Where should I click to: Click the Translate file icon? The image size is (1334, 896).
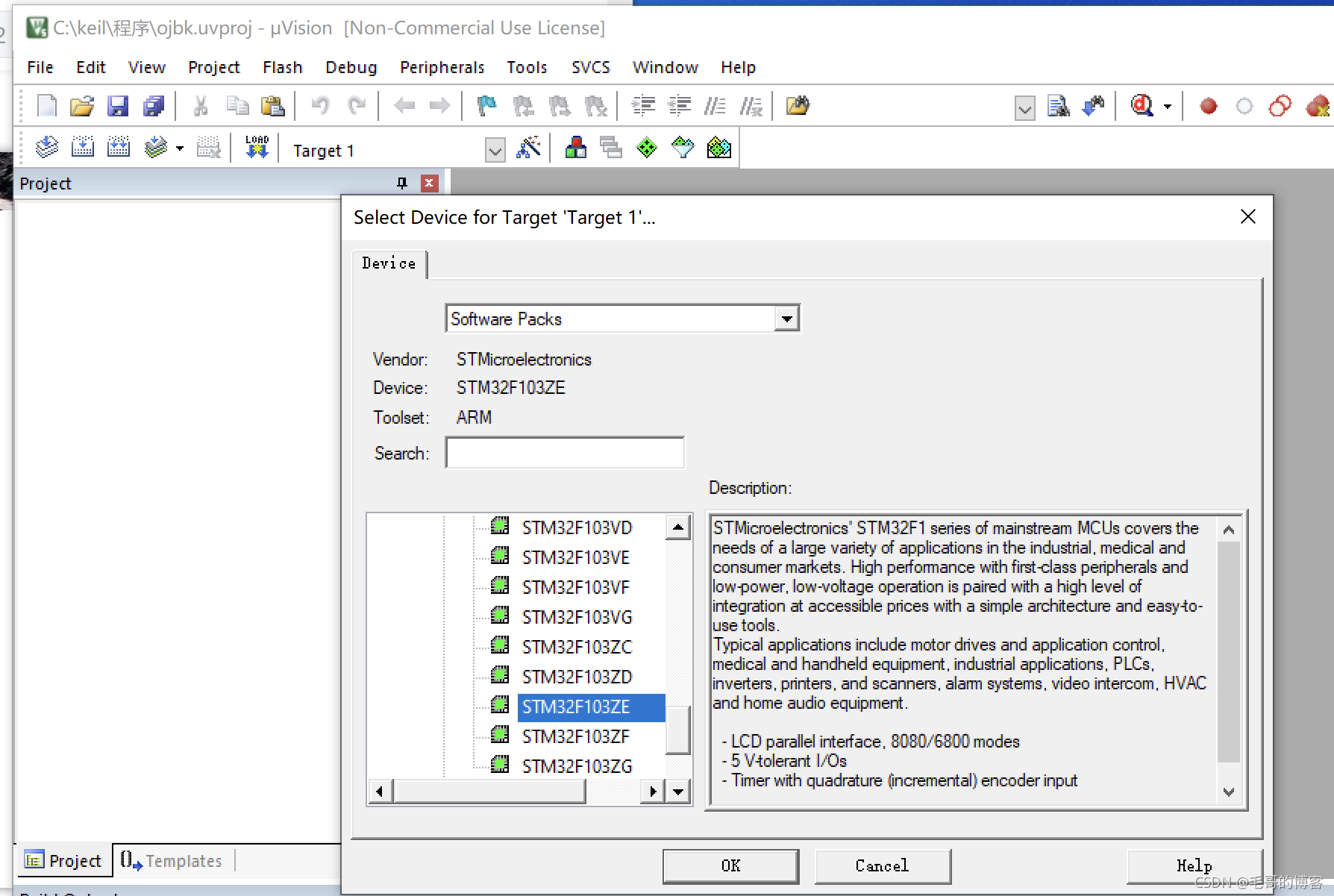click(x=46, y=147)
